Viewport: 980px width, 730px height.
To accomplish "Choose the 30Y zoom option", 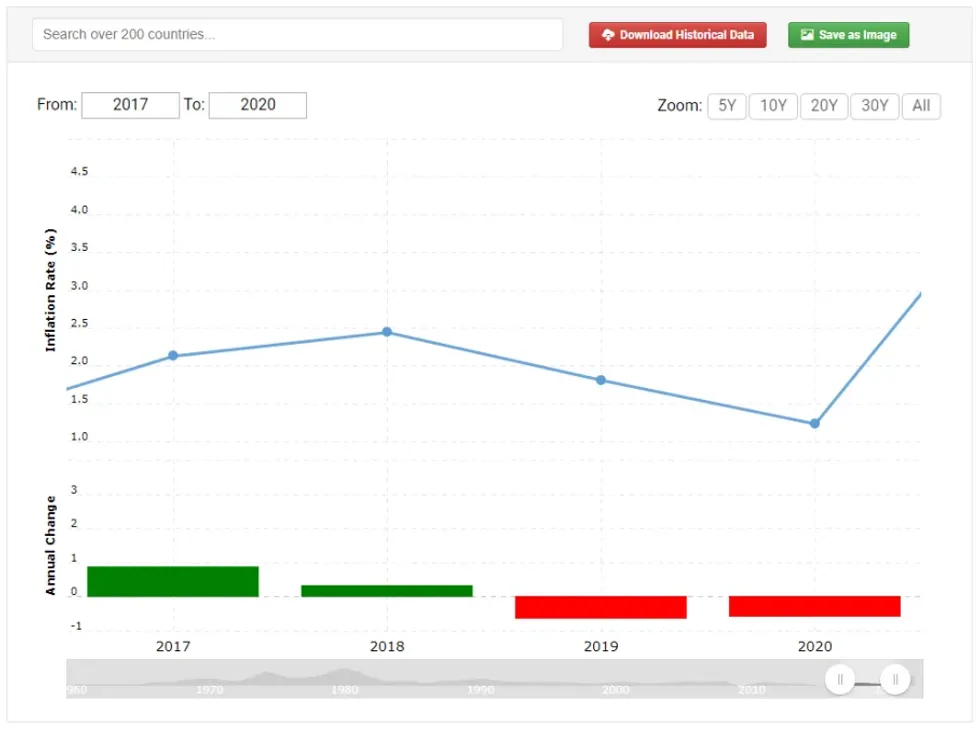I will 875,106.
